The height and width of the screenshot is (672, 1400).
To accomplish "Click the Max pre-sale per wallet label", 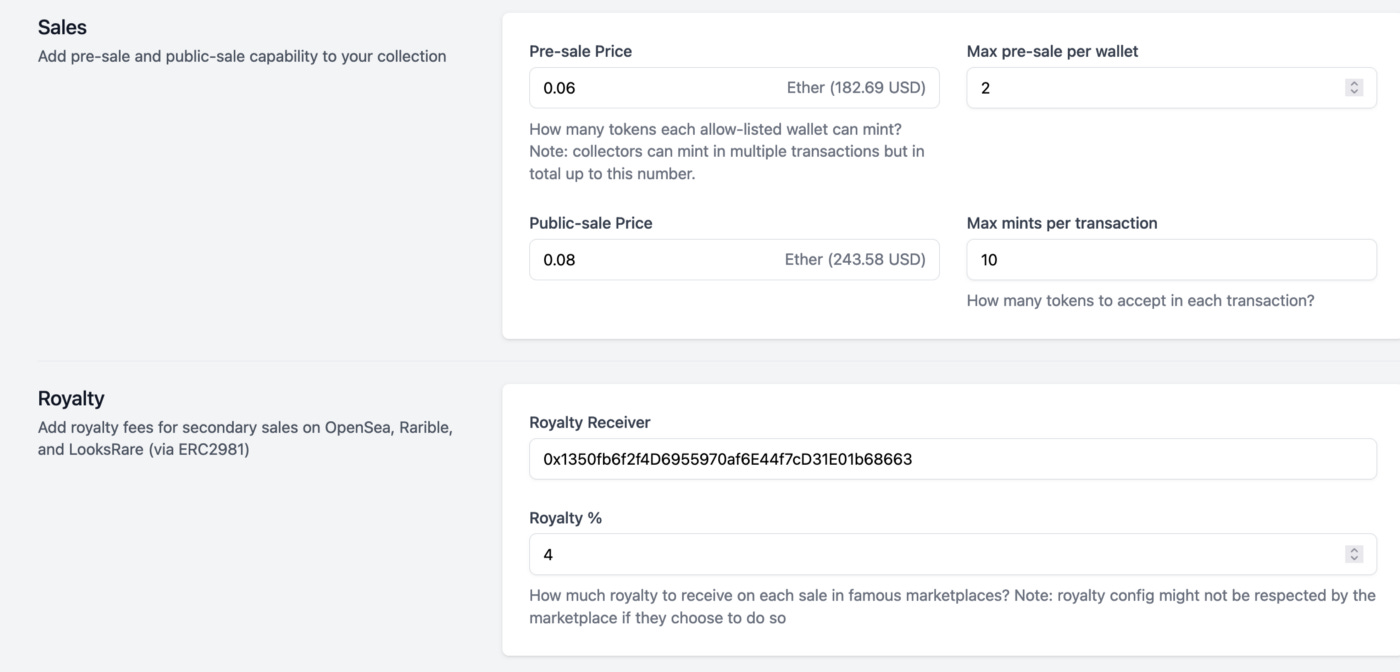I will [x=1053, y=51].
